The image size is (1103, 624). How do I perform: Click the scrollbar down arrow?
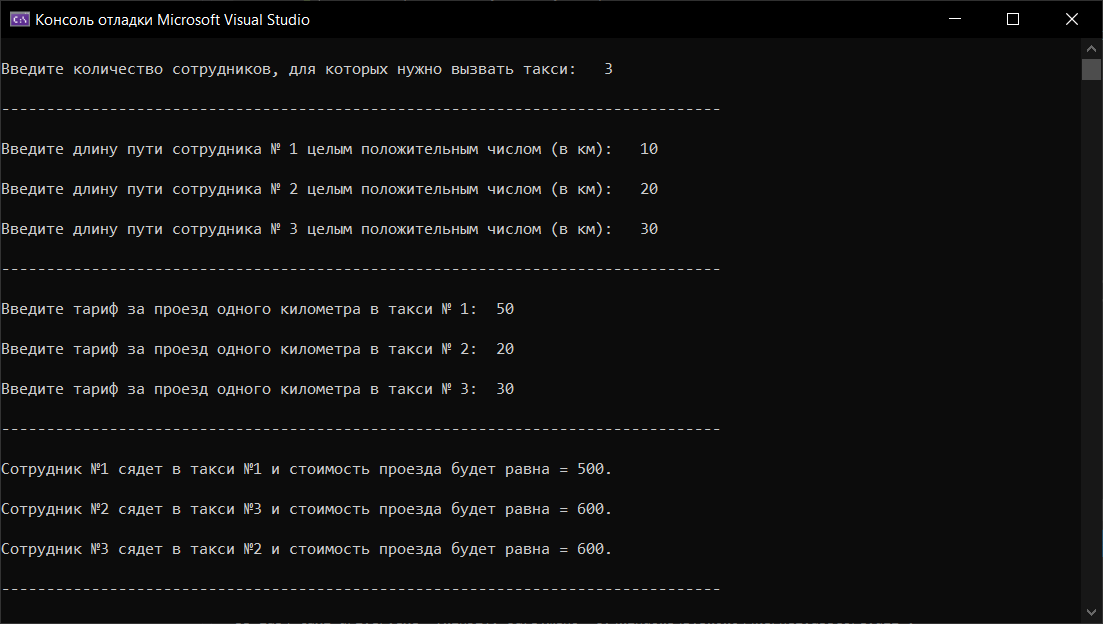pyautogui.click(x=1091, y=613)
